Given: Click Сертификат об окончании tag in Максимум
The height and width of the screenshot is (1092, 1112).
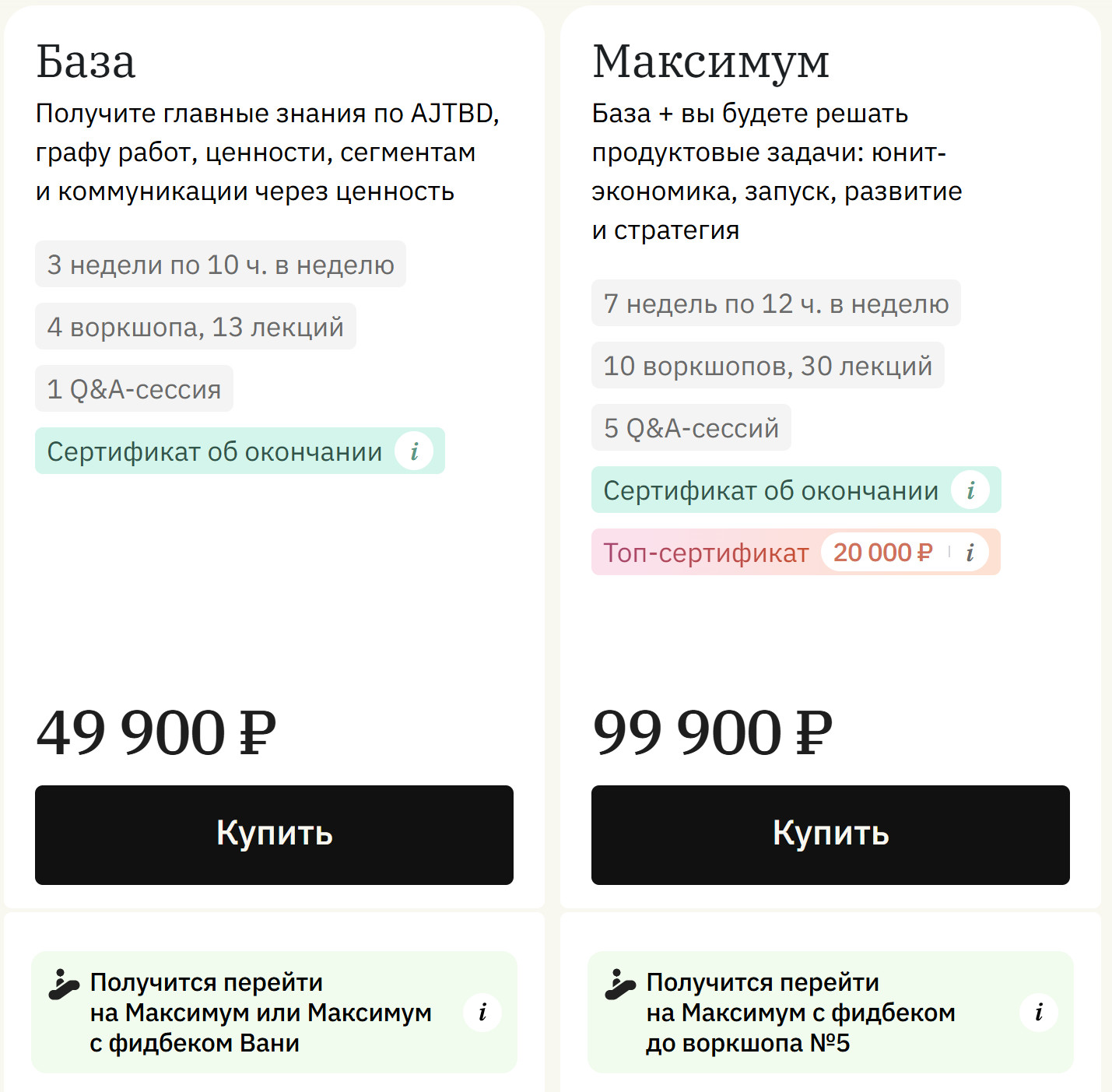Looking at the screenshot, I should 770,490.
